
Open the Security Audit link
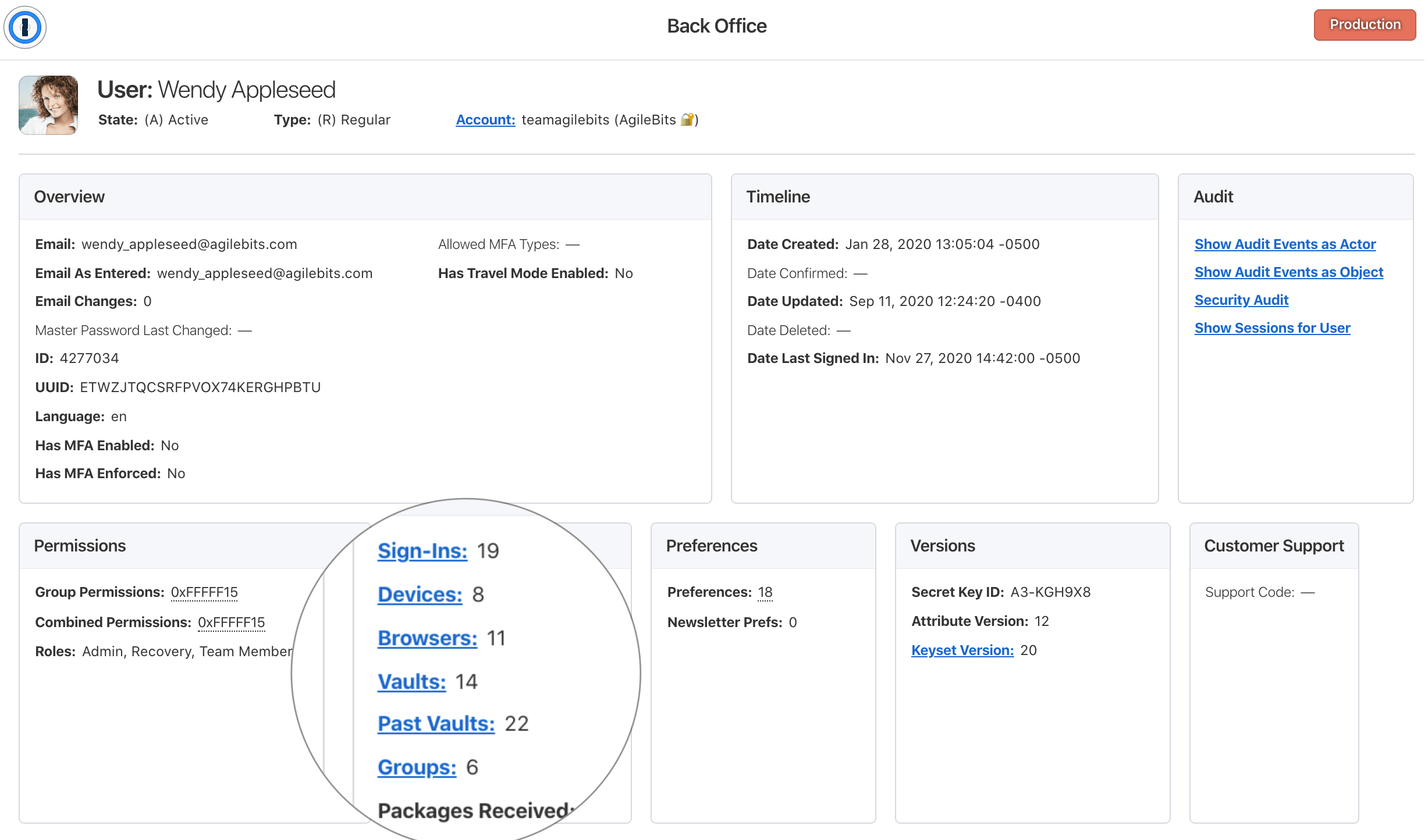click(1241, 300)
